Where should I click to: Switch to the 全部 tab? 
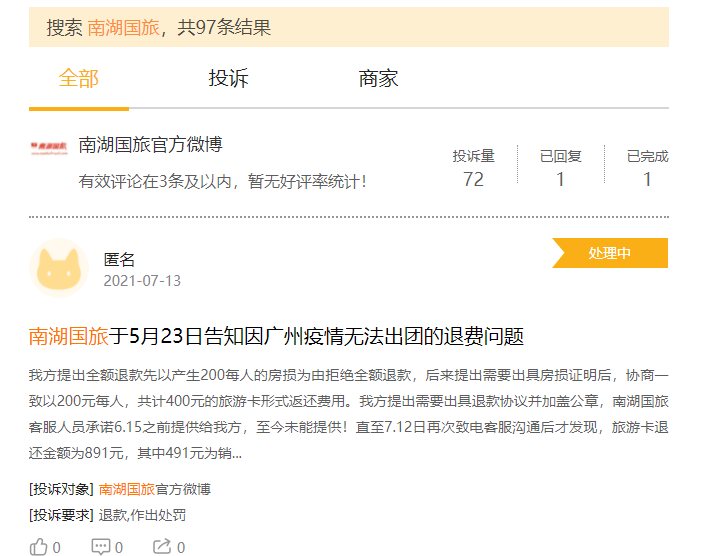pyautogui.click(x=79, y=79)
